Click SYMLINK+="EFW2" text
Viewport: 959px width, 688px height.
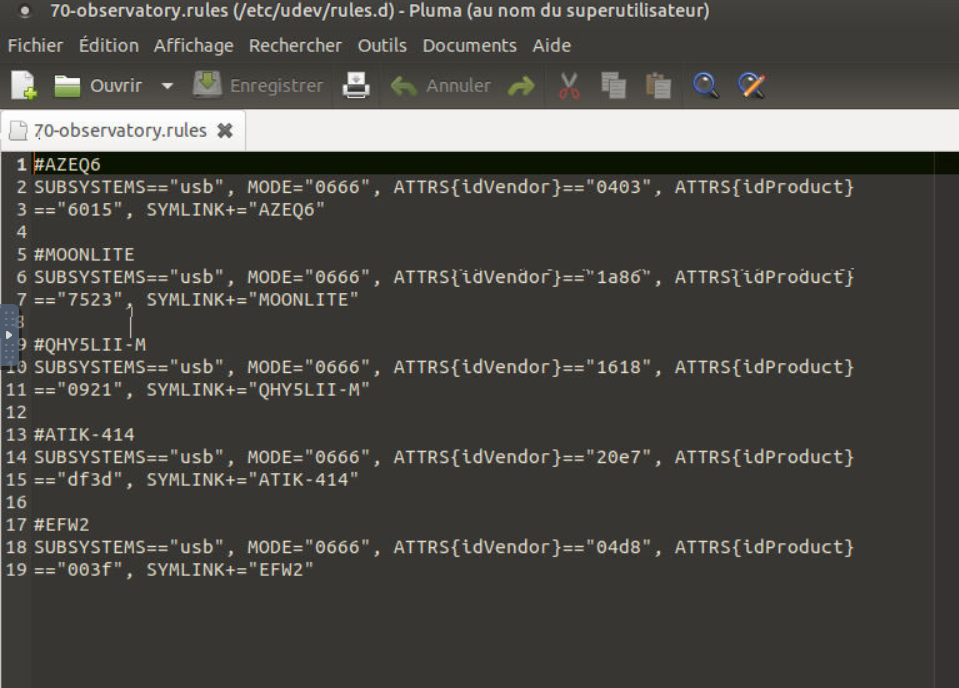[x=230, y=569]
